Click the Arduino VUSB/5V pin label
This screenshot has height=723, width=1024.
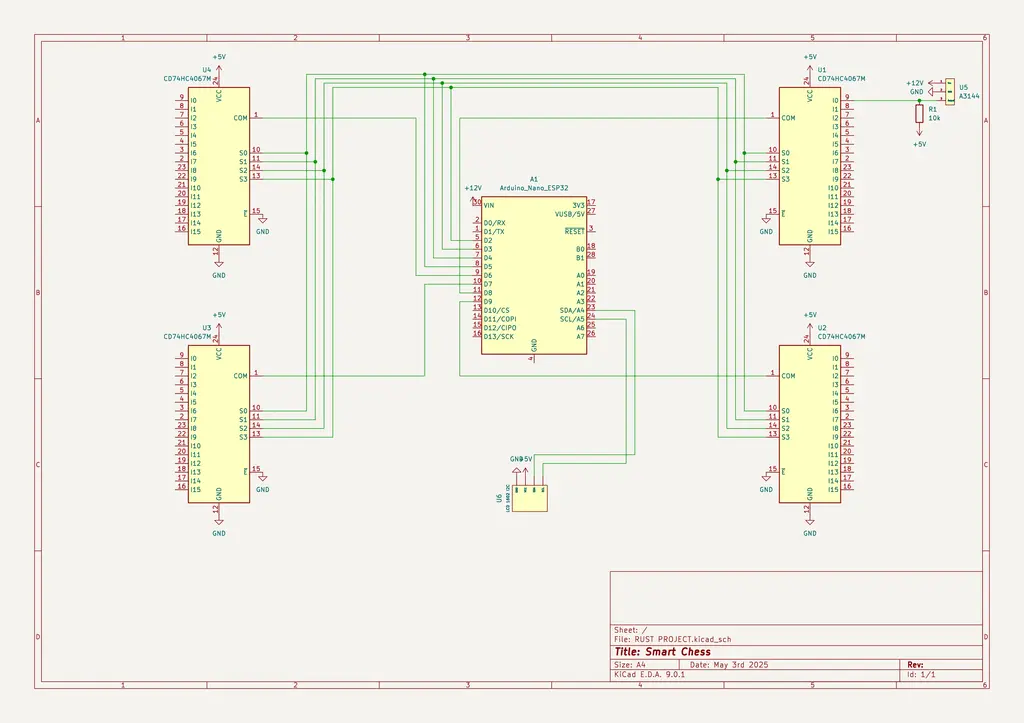(x=570, y=214)
